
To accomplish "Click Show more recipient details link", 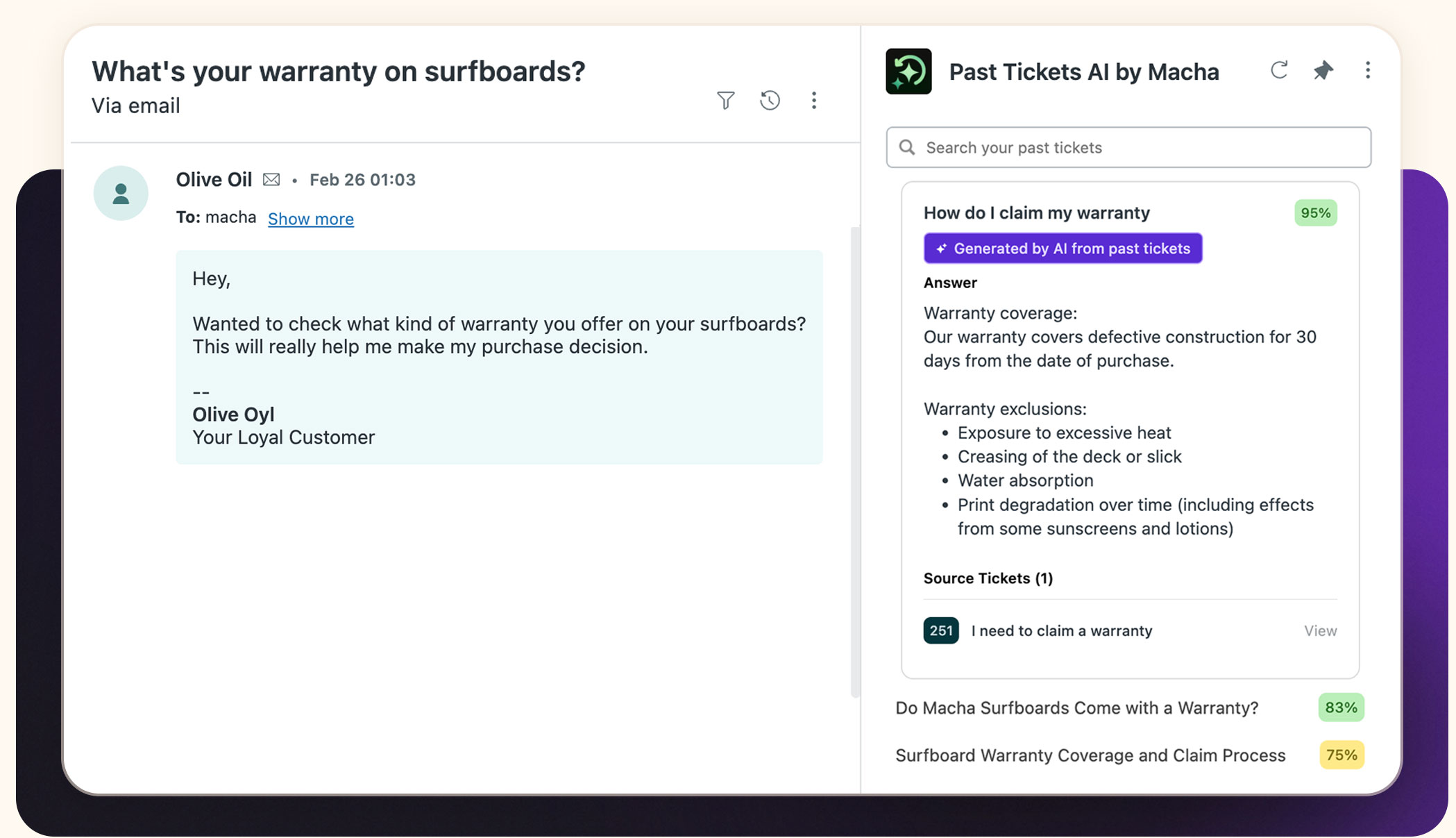I will coord(310,219).
